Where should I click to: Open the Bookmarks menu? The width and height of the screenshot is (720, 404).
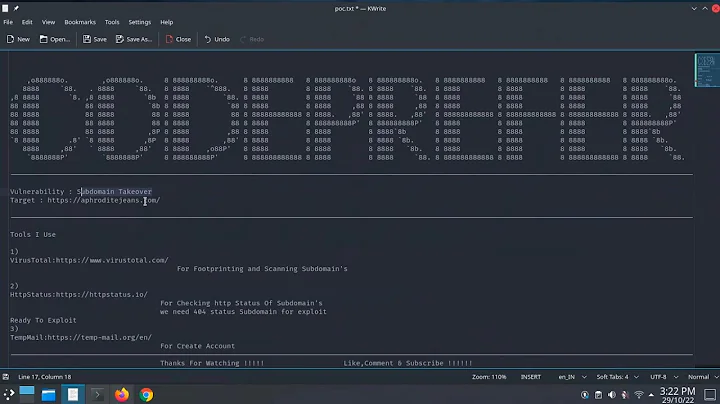80,22
